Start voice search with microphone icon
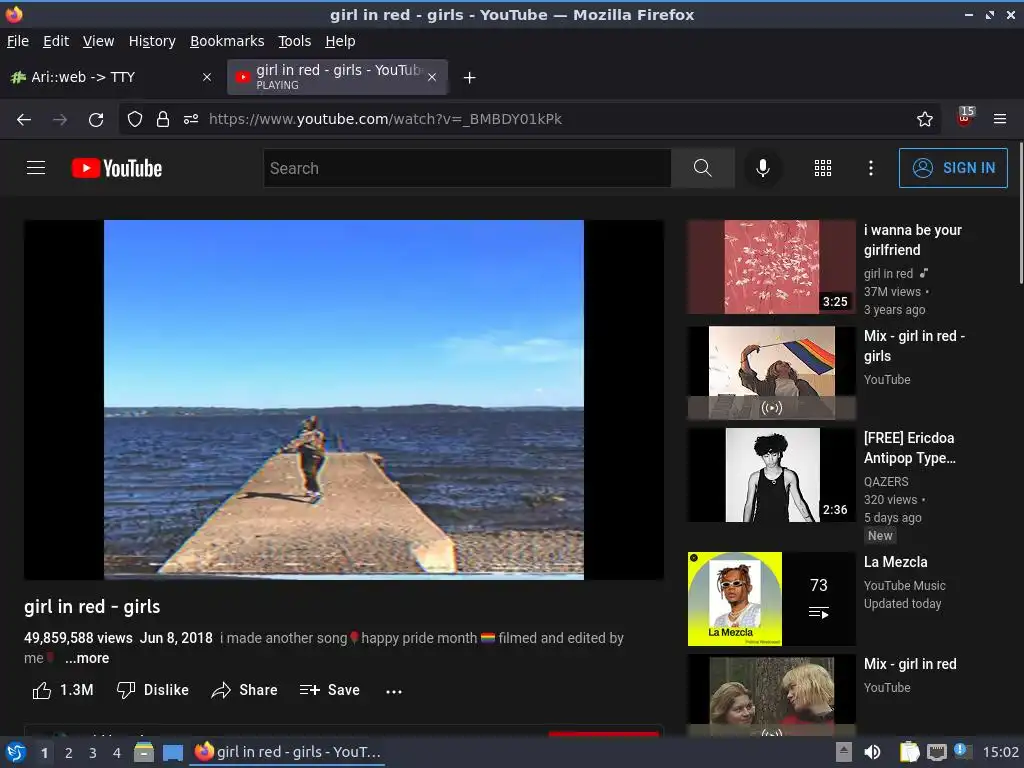The height and width of the screenshot is (768, 1024). 762,168
